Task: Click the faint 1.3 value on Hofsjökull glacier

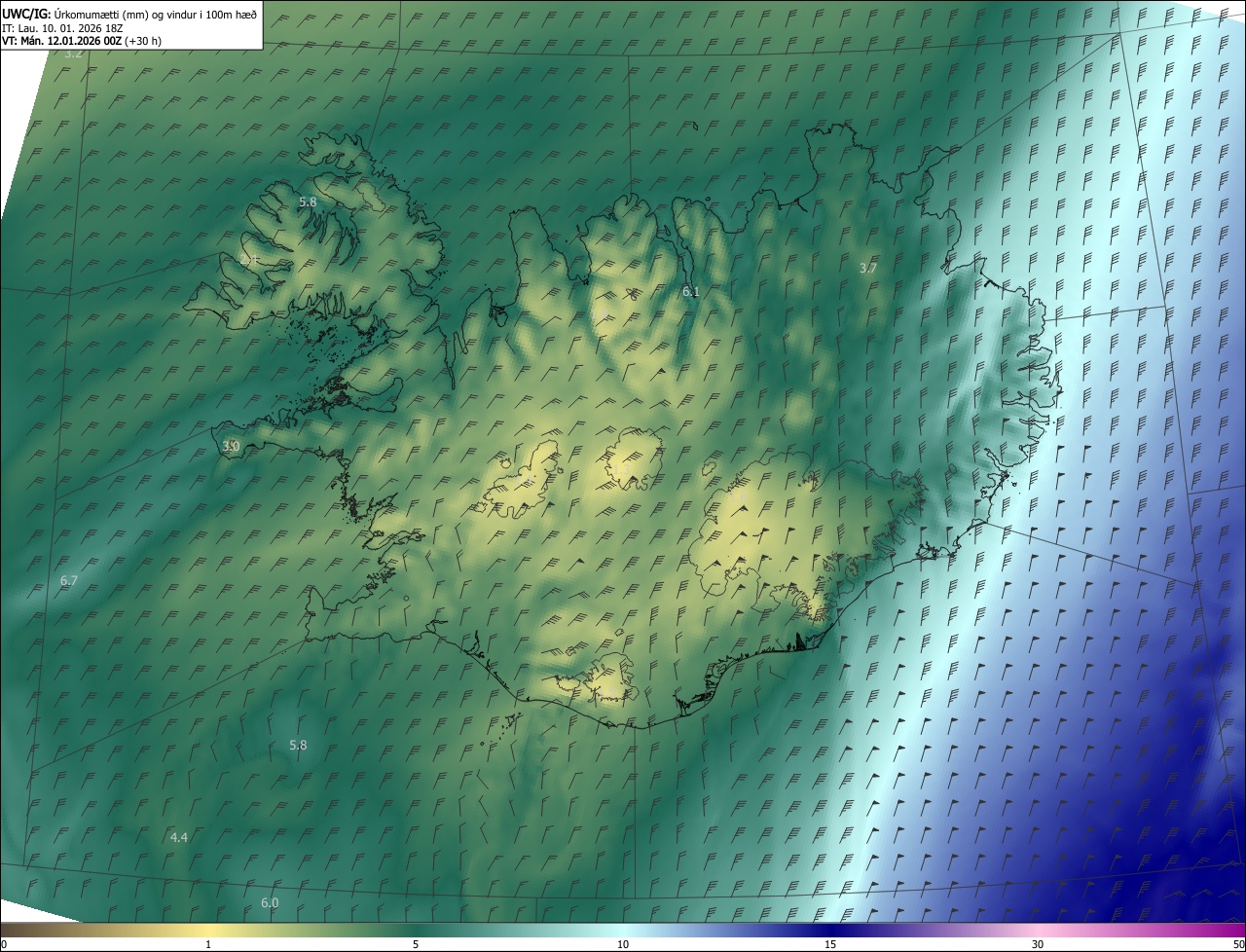Action: point(622,468)
